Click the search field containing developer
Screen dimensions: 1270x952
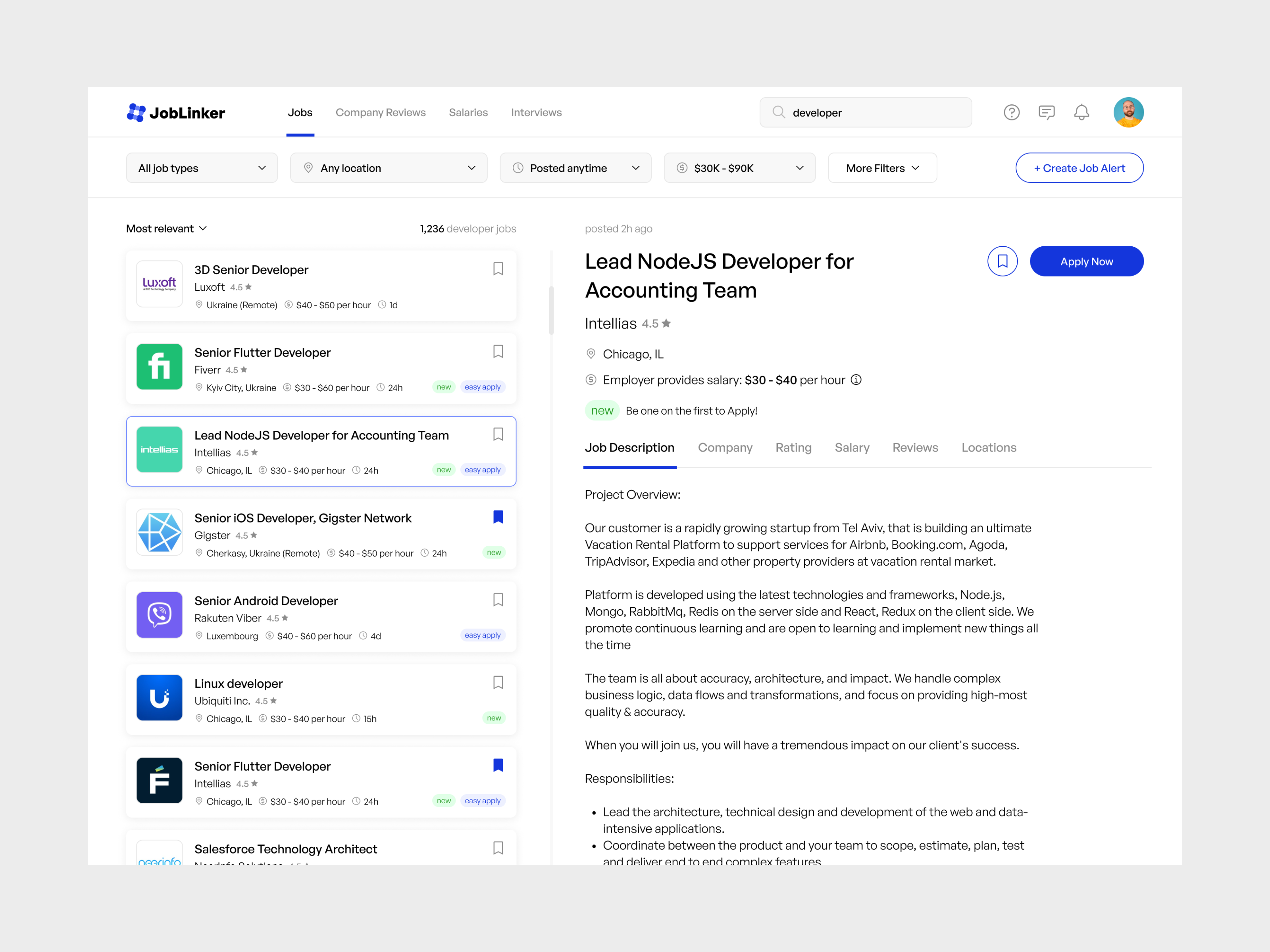(865, 113)
